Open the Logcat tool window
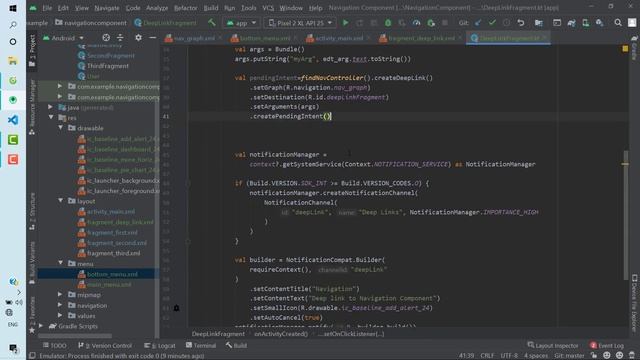Screen dimensions: 640x360 click(x=160, y=345)
